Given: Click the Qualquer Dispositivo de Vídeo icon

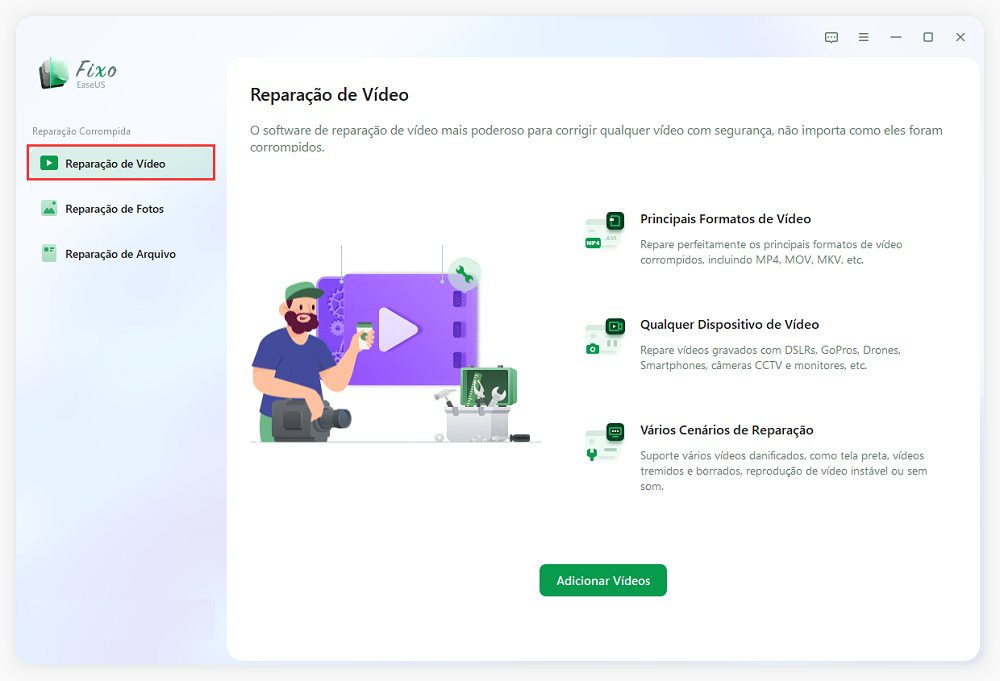Looking at the screenshot, I should [604, 337].
